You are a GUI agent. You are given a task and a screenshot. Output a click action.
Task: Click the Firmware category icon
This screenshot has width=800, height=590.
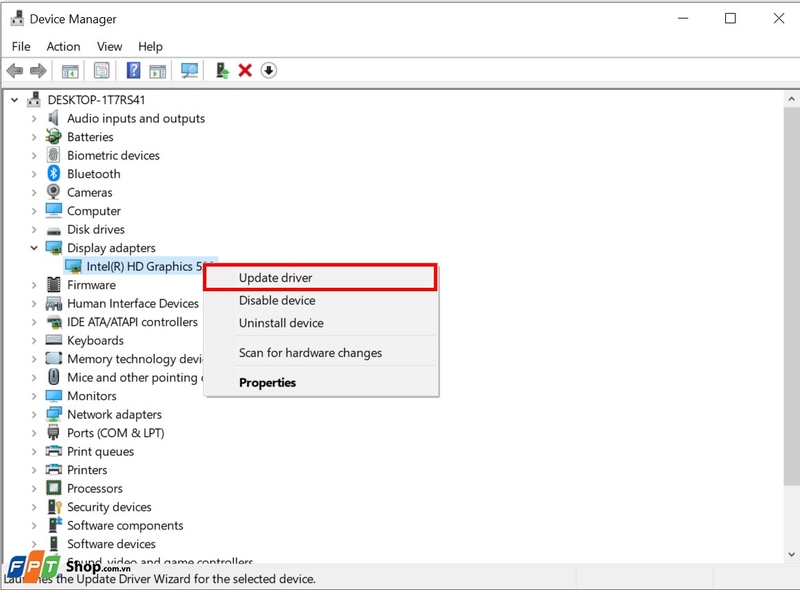coord(54,284)
